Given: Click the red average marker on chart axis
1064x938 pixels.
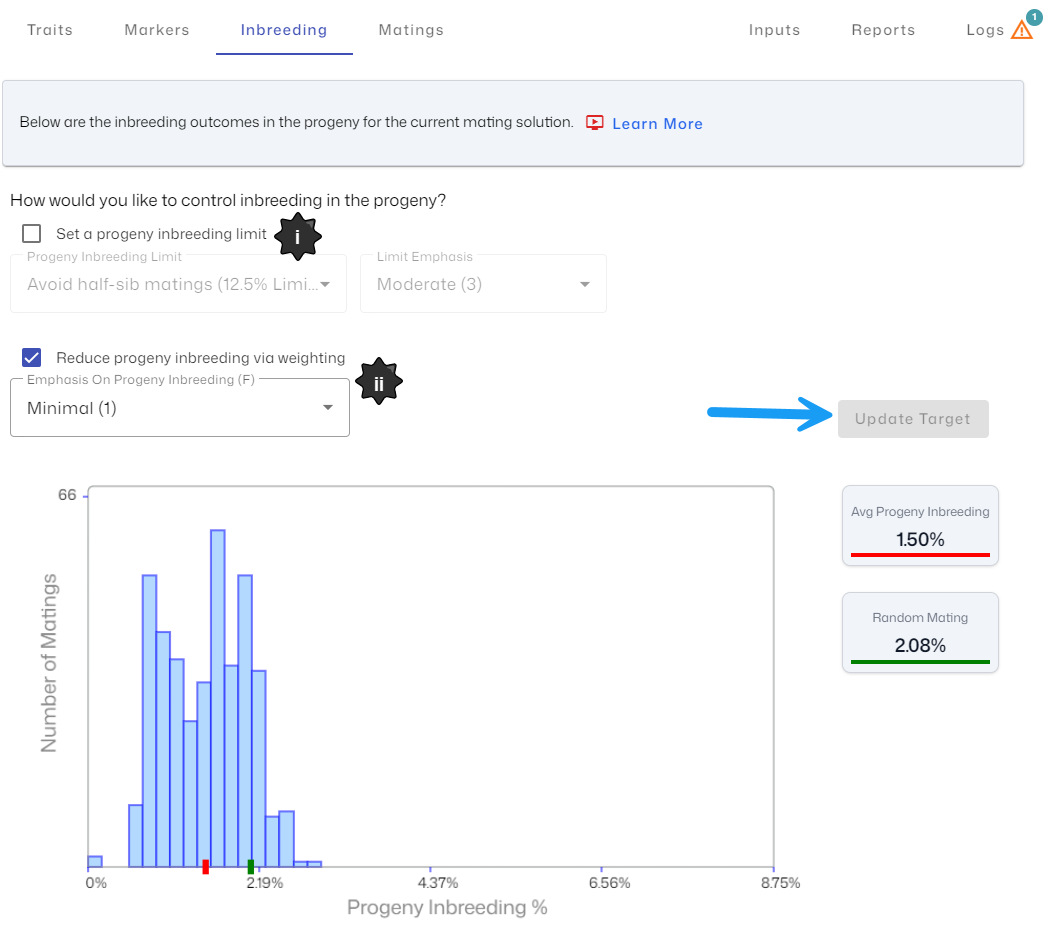Looking at the screenshot, I should click(x=205, y=866).
